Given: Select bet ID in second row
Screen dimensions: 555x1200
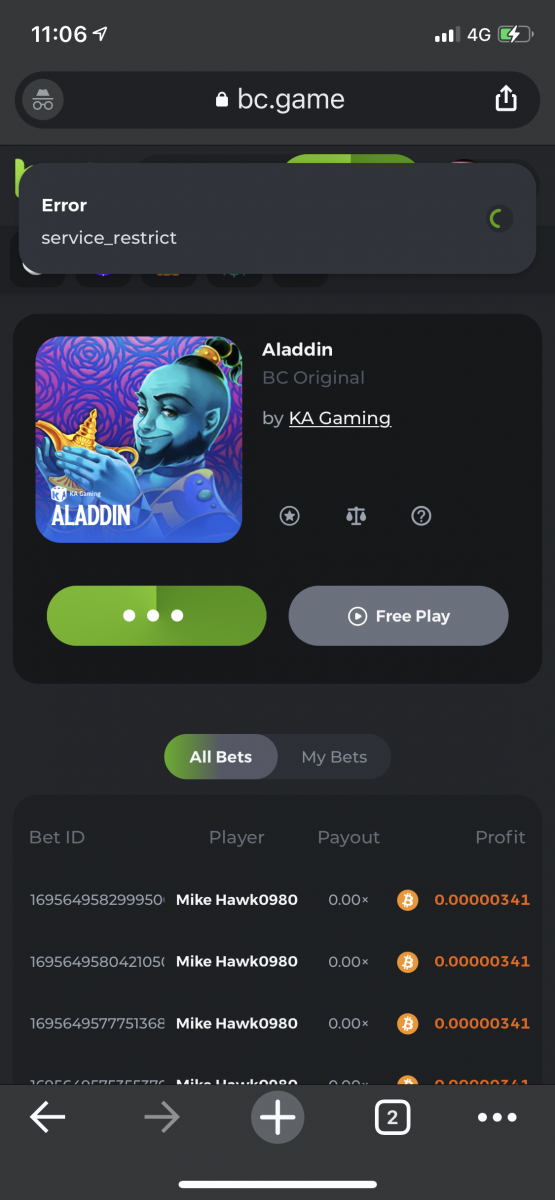Looking at the screenshot, I should pos(97,962).
